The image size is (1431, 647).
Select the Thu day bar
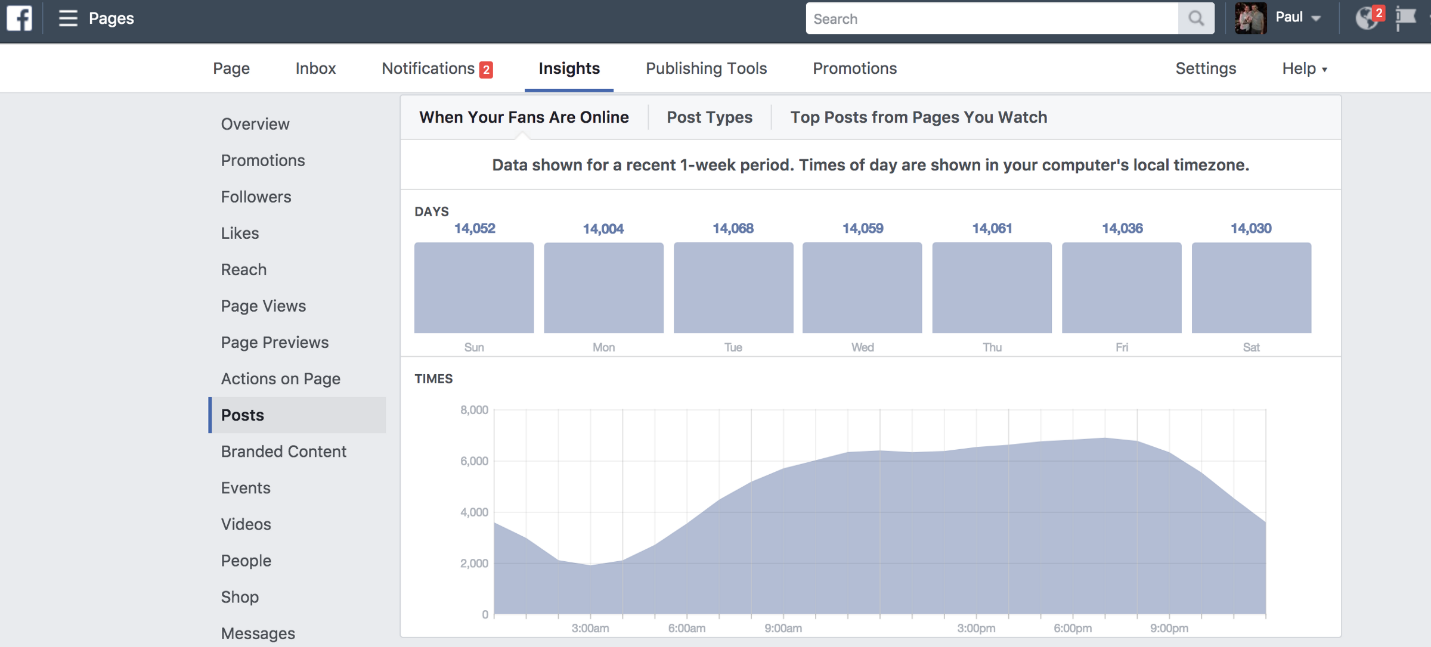click(992, 288)
